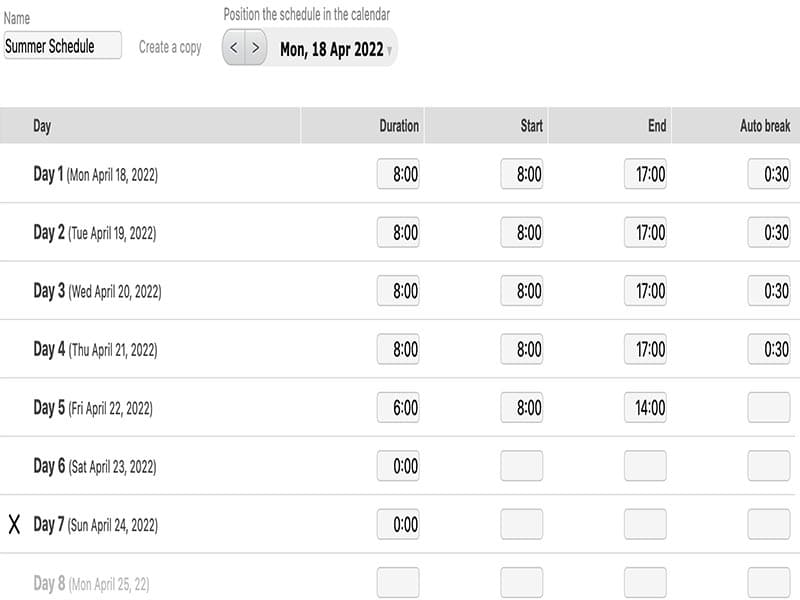Select the Day 7 row label
The image size is (800, 600).
[95, 525]
